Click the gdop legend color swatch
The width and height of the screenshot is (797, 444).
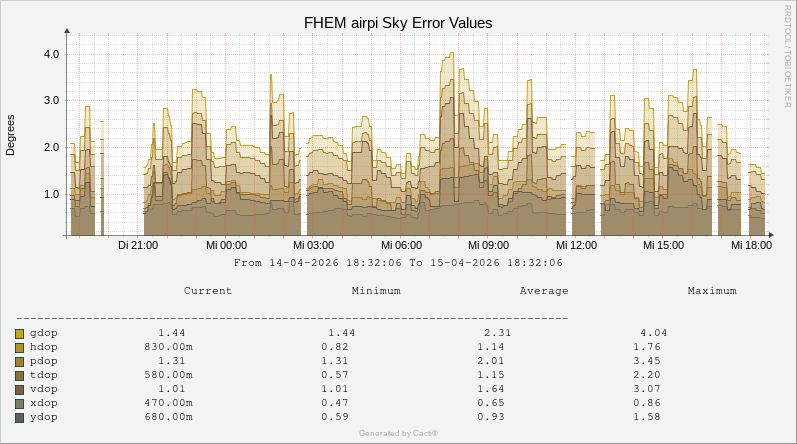point(20,333)
